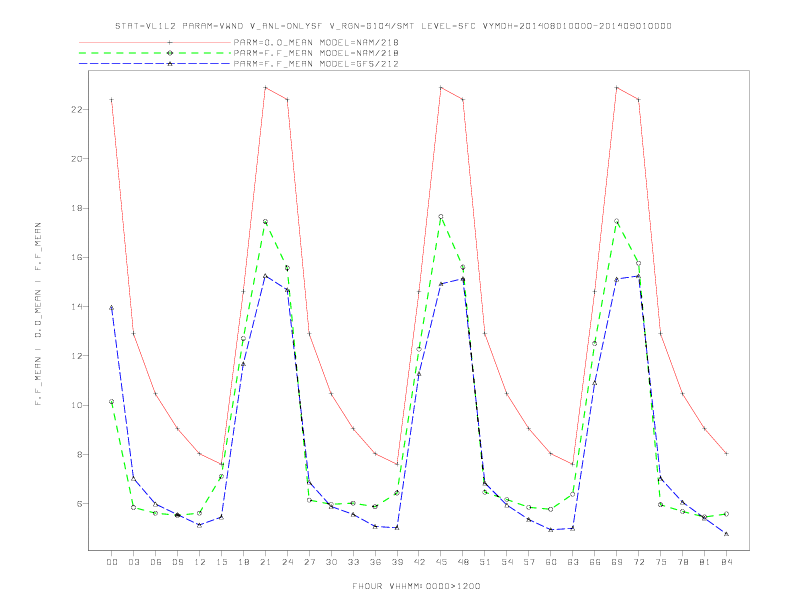Click x-axis forecast hour label 63
792x612 pixels.
[573, 562]
